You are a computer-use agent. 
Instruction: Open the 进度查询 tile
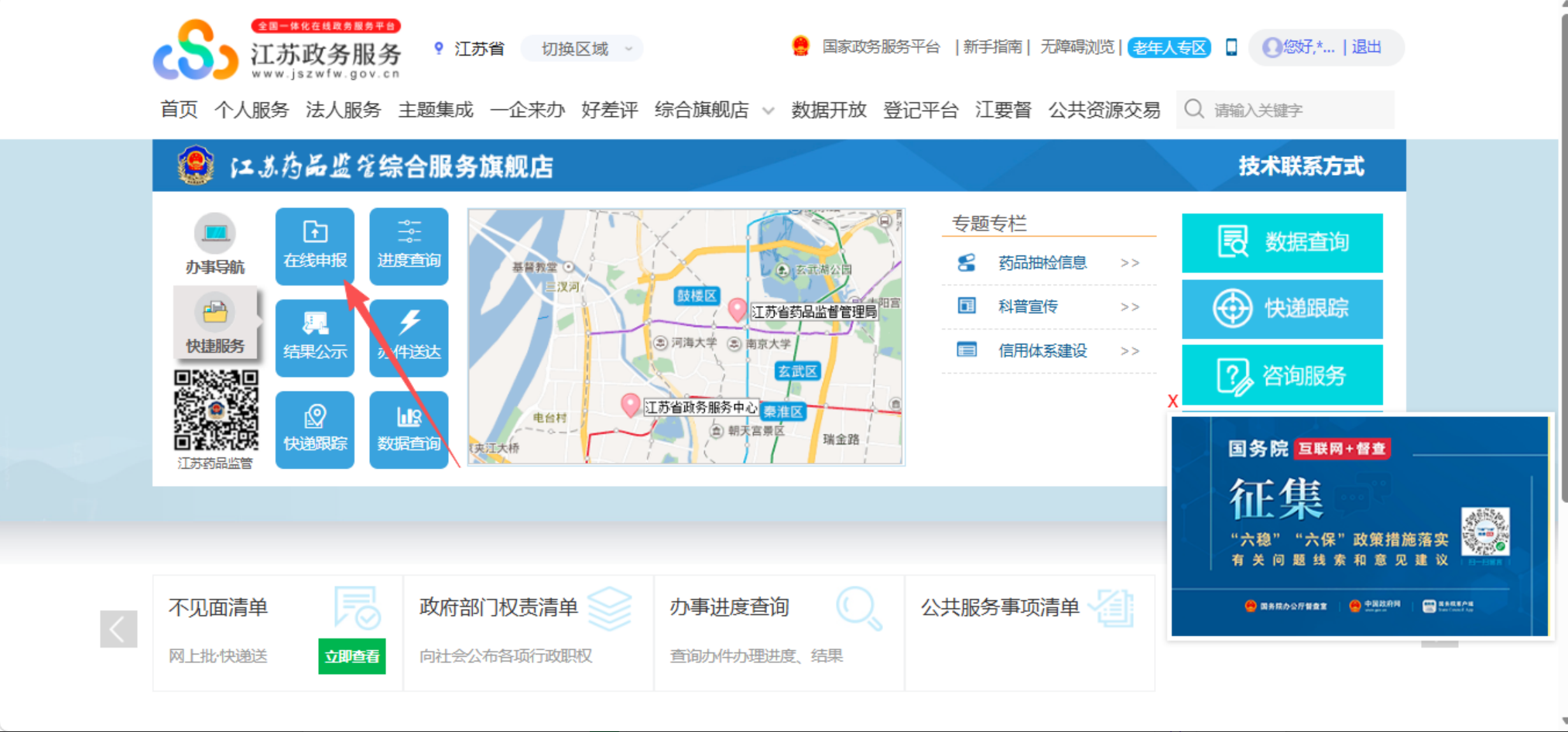(409, 246)
